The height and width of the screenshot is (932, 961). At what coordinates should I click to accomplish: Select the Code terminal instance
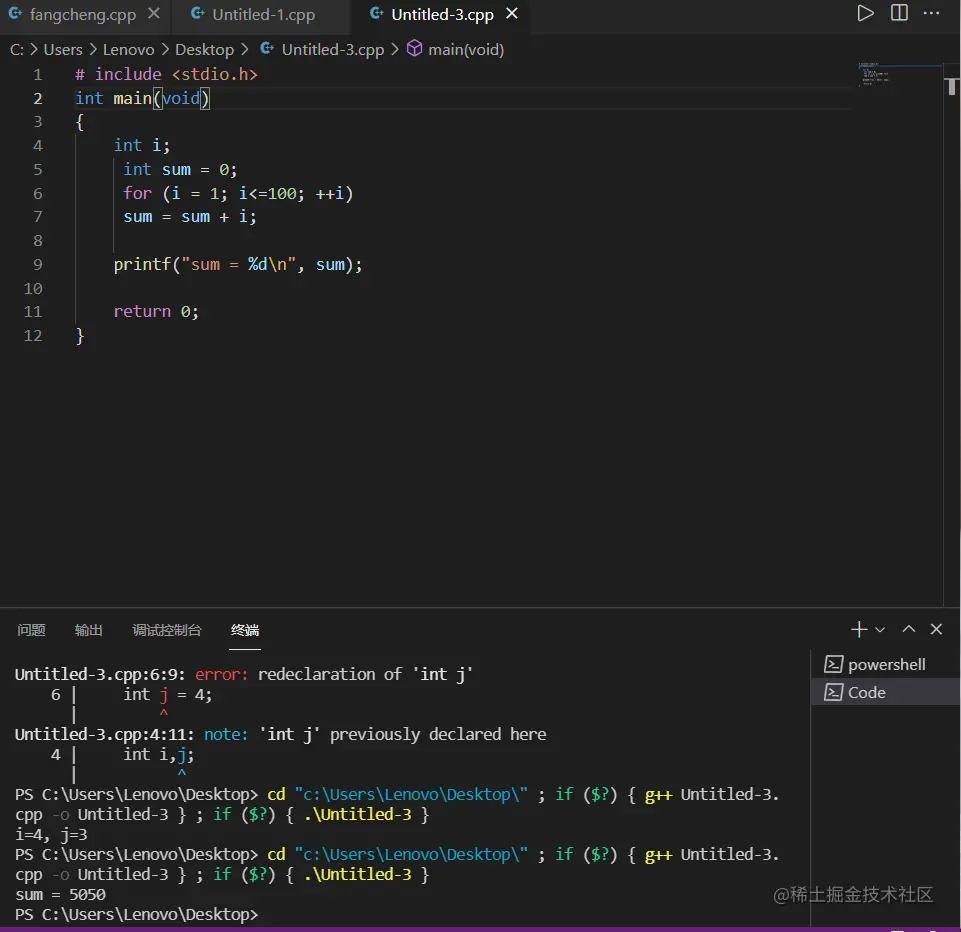point(885,692)
